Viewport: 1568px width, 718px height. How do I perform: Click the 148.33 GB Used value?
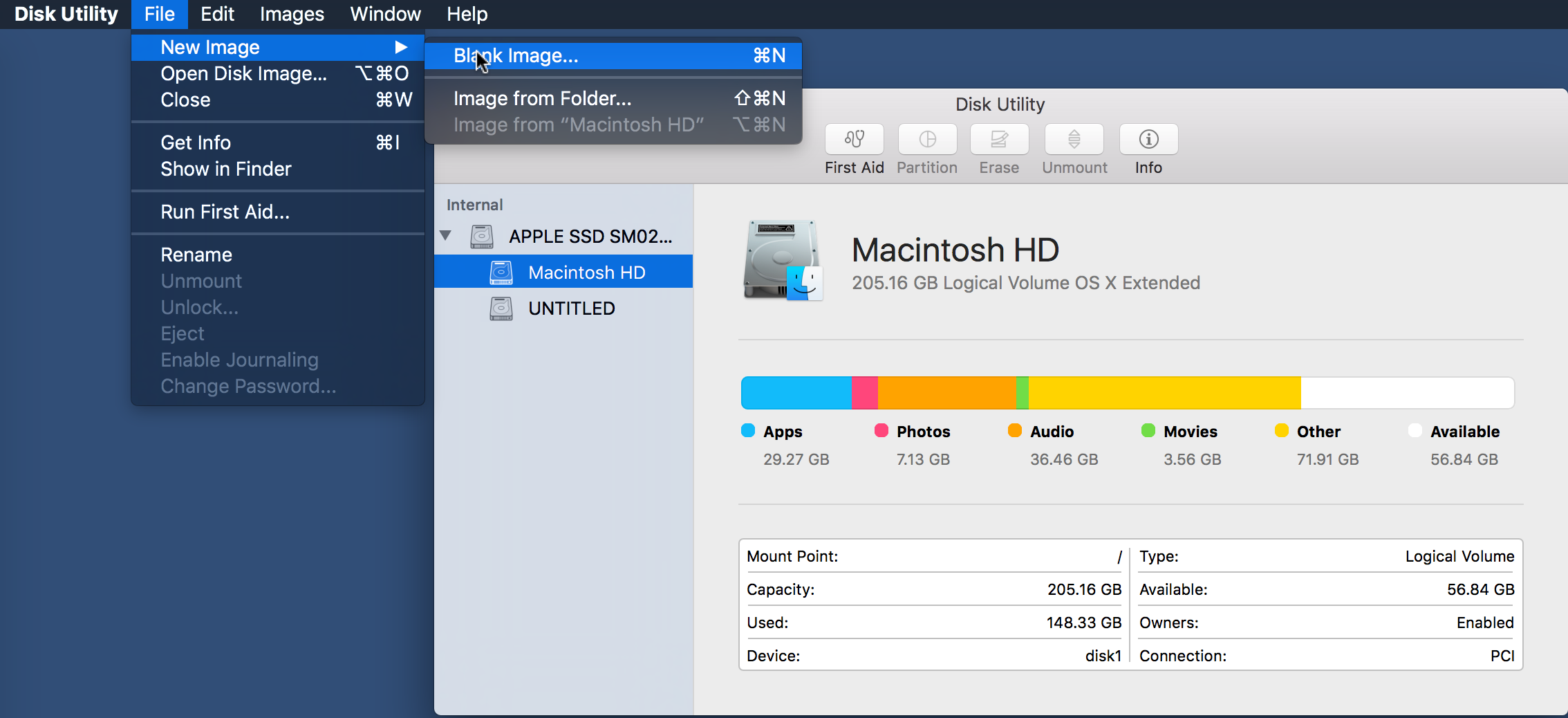(1084, 623)
